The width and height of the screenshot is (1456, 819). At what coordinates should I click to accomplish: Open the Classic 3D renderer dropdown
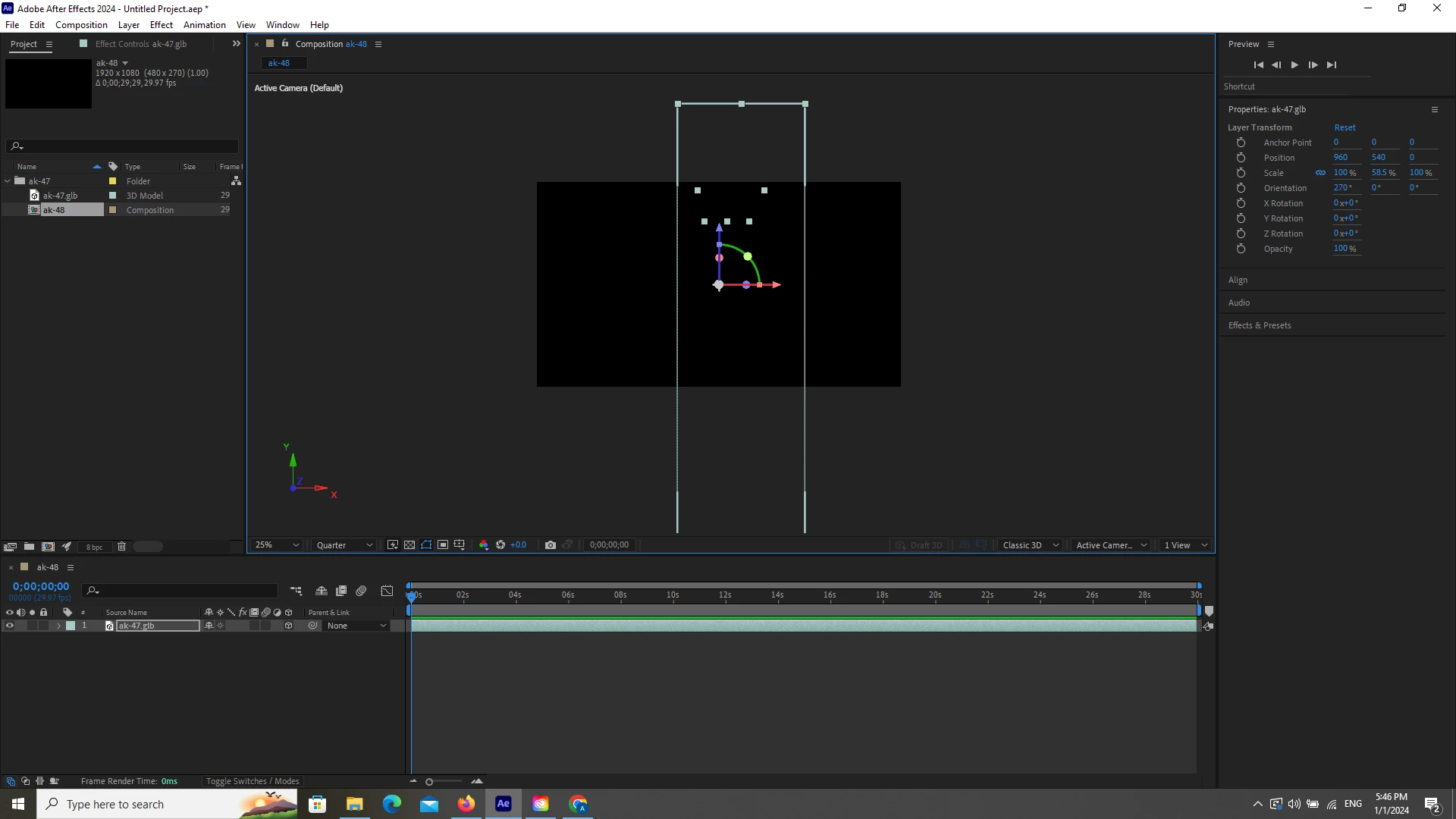tap(1030, 545)
